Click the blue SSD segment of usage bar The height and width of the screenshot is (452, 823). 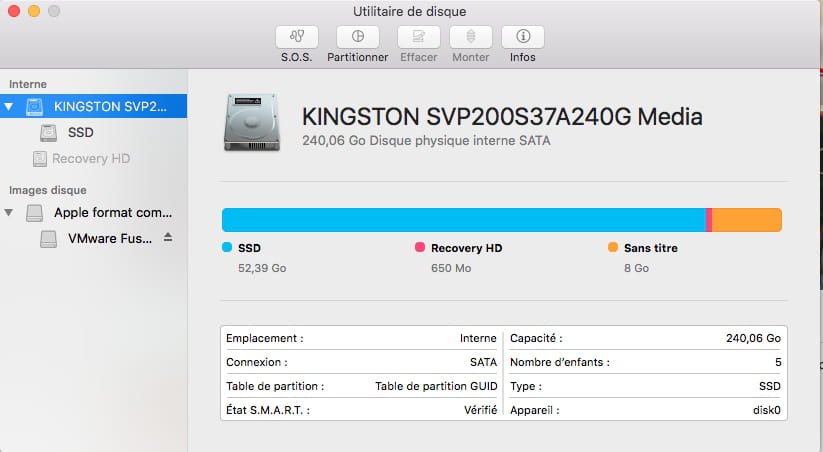464,220
